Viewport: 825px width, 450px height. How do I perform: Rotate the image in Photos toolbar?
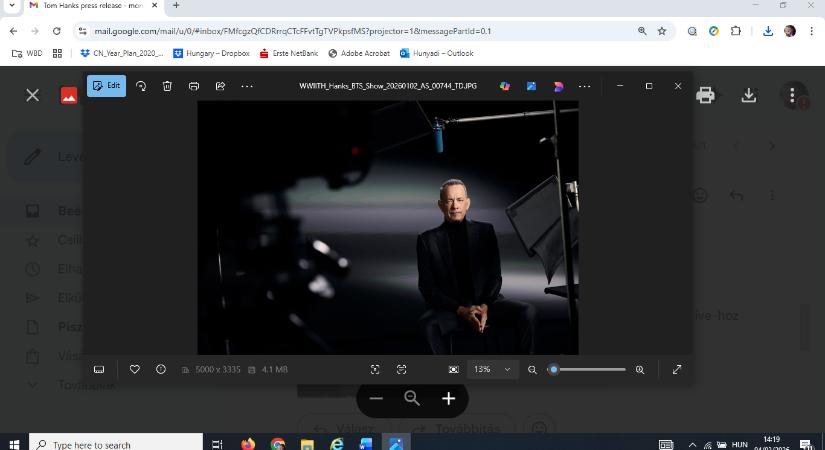tap(141, 86)
